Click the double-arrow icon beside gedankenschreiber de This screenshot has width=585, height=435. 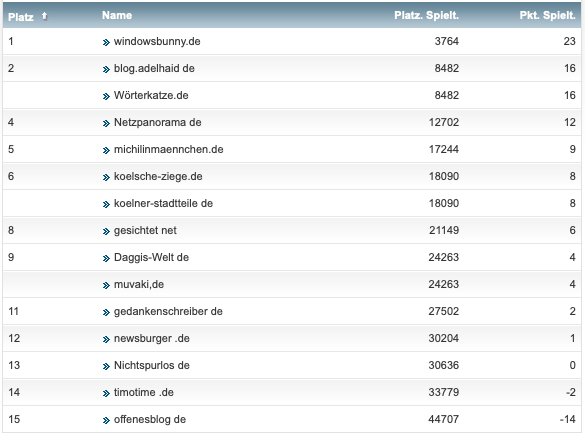tap(106, 313)
